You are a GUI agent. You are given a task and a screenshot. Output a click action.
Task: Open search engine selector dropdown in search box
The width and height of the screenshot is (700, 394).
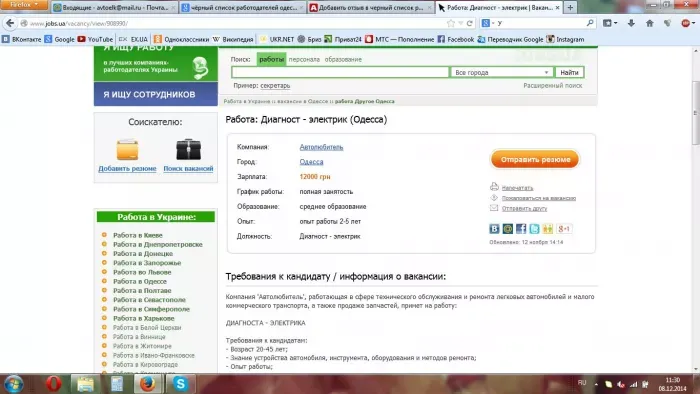coord(488,23)
